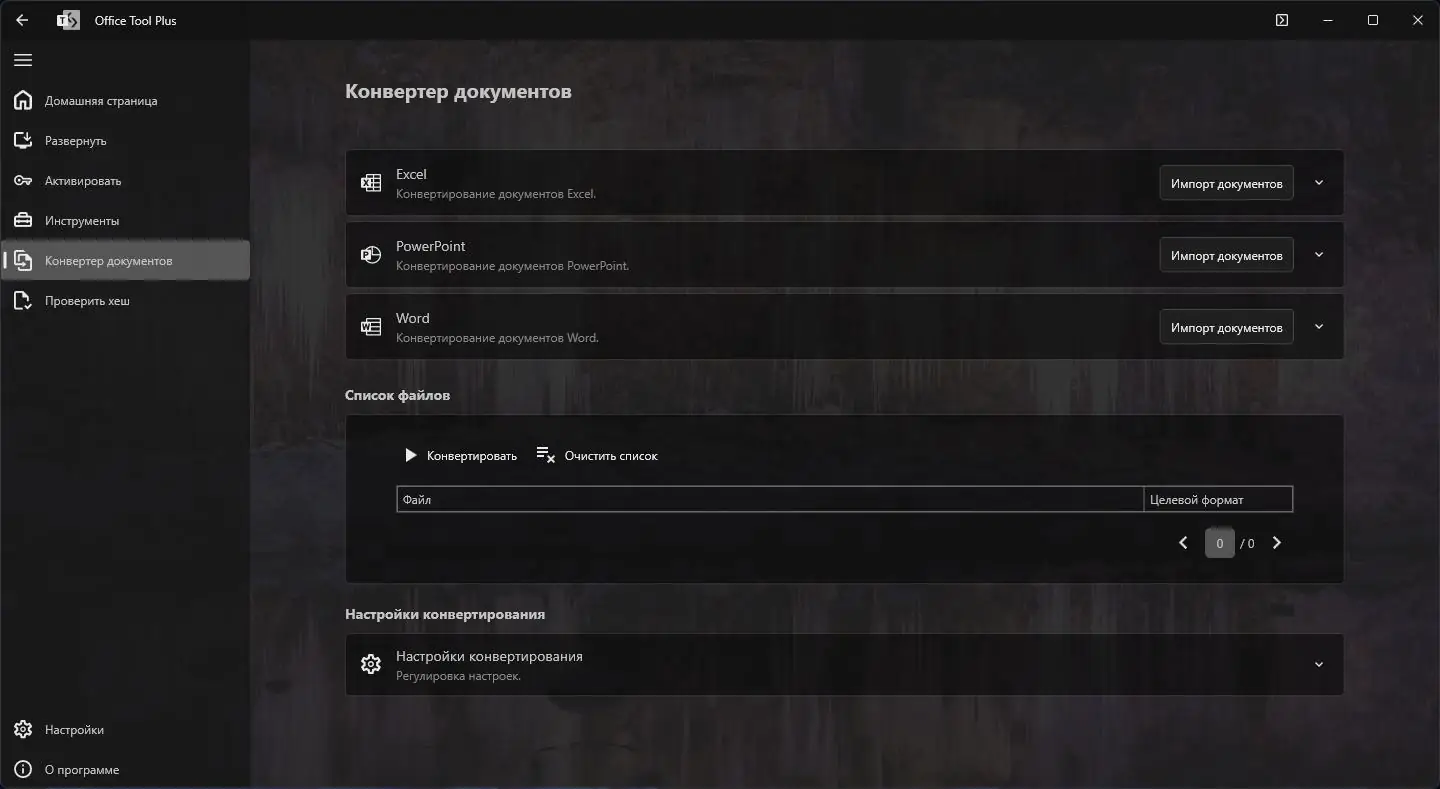The image size is (1440, 789).
Task: Open Настройки in the sidebar
Action: [x=125, y=730]
